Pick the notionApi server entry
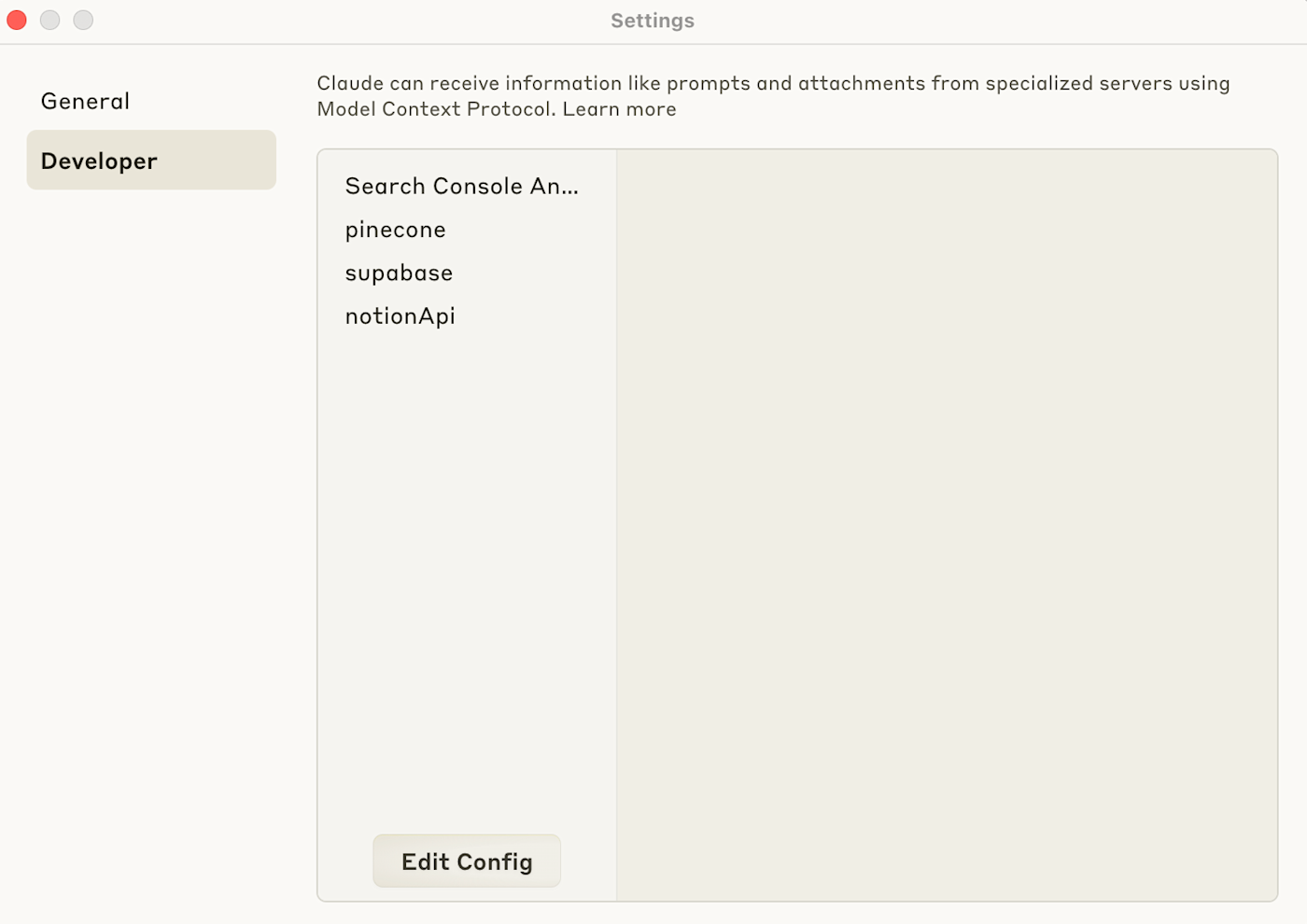The height and width of the screenshot is (924, 1307). click(400, 315)
